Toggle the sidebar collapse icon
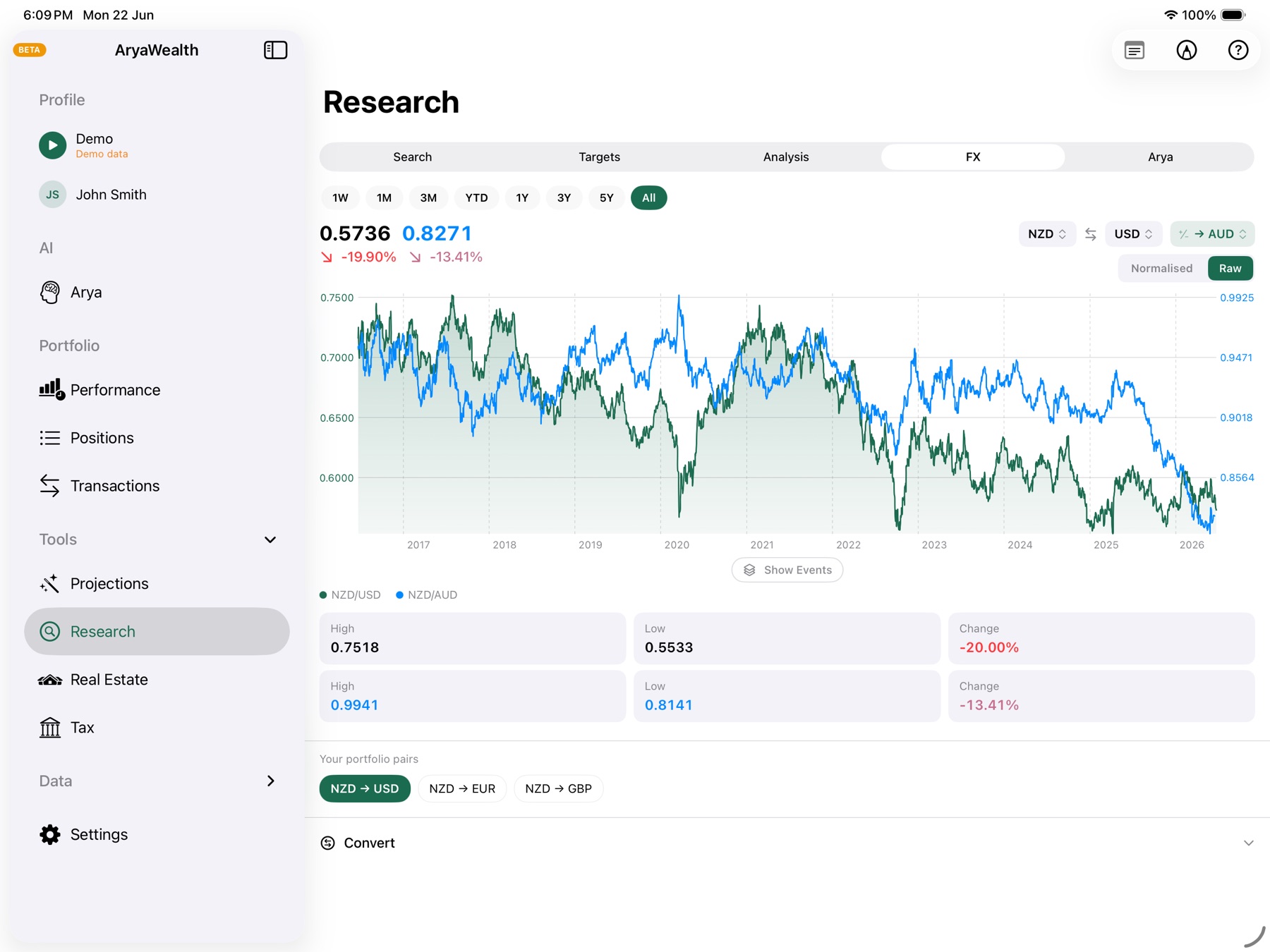The width and height of the screenshot is (1270, 952). (x=275, y=50)
